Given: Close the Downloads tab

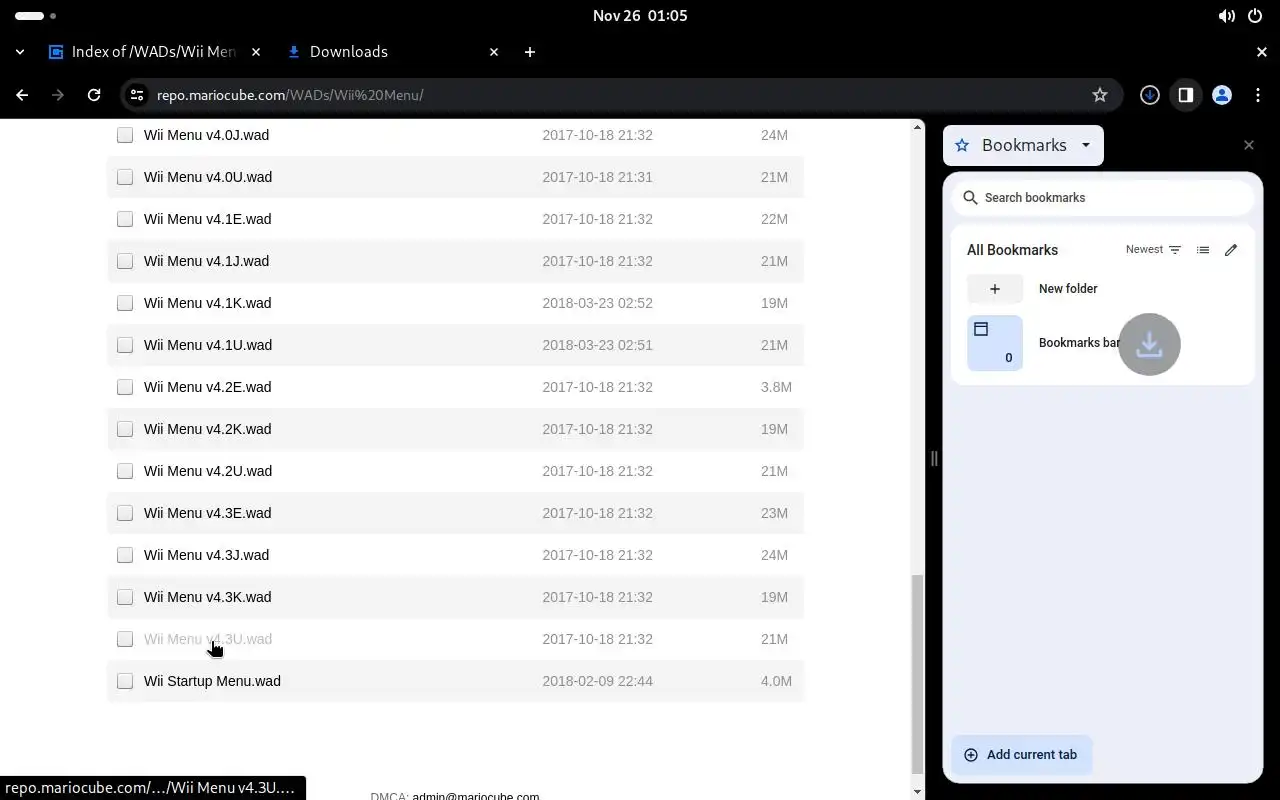Looking at the screenshot, I should [x=494, y=52].
